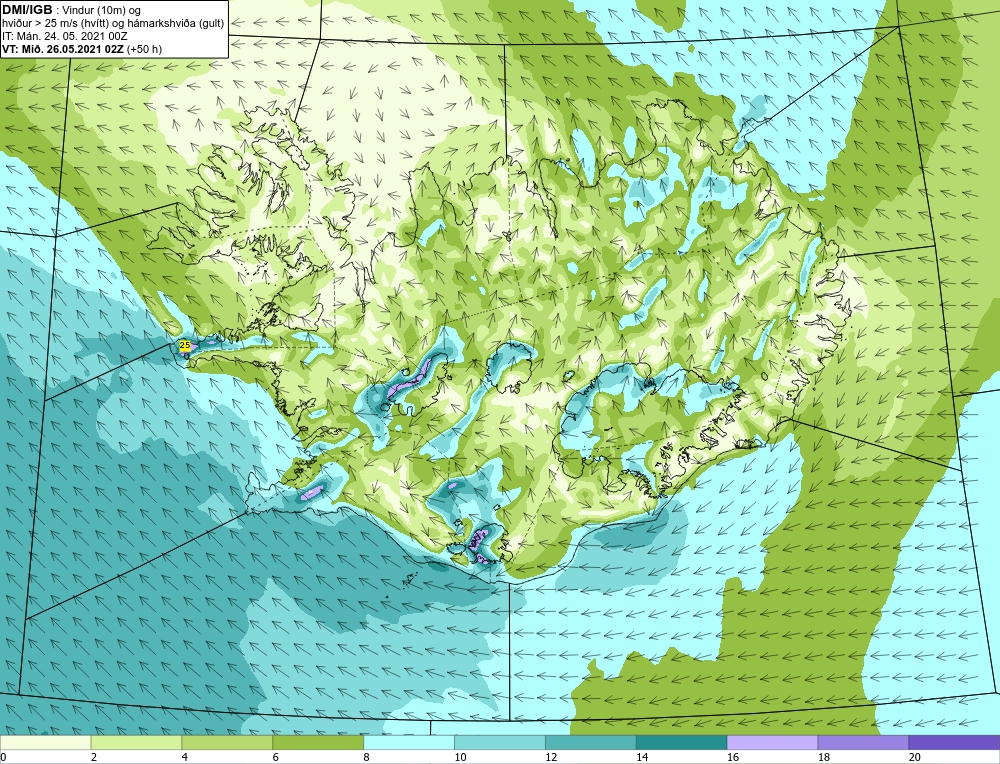Click the "10" label on the wind scale
This screenshot has height=764, width=1000.
tap(460, 757)
